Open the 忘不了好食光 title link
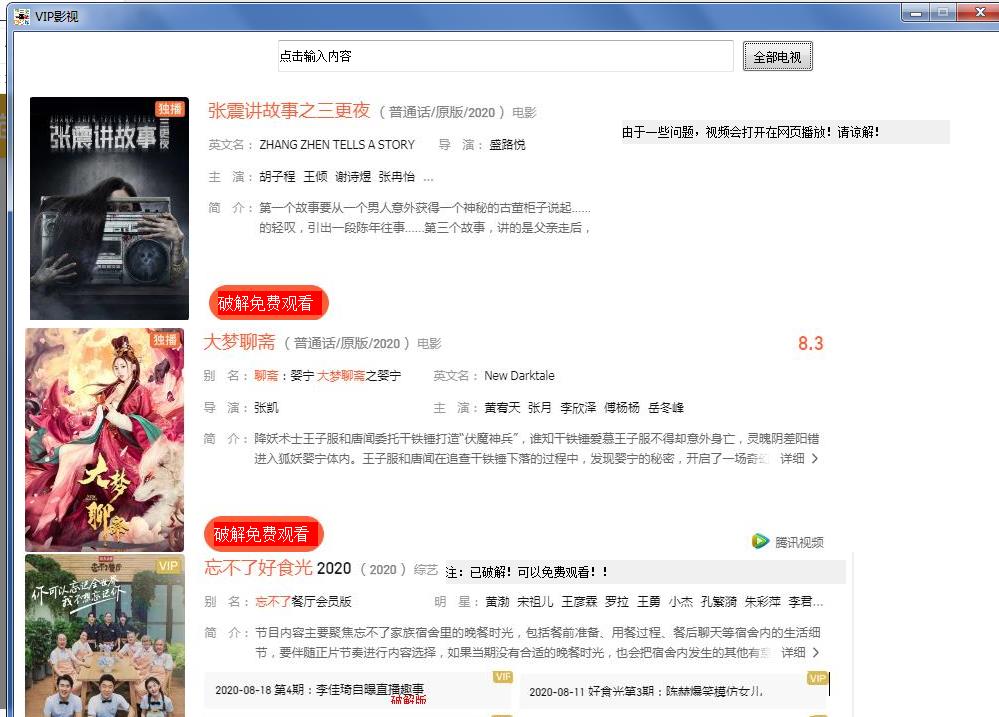 click(278, 567)
